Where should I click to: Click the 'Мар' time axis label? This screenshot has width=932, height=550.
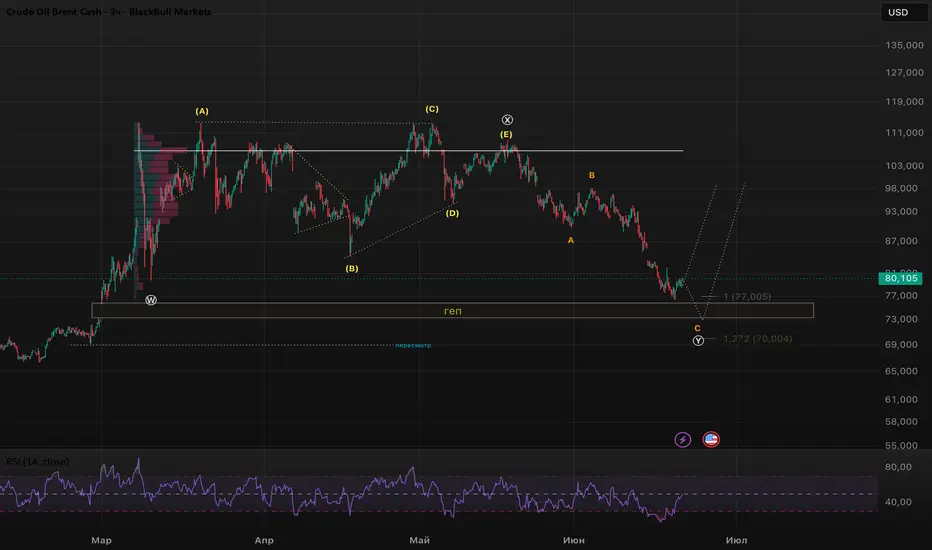tap(101, 540)
